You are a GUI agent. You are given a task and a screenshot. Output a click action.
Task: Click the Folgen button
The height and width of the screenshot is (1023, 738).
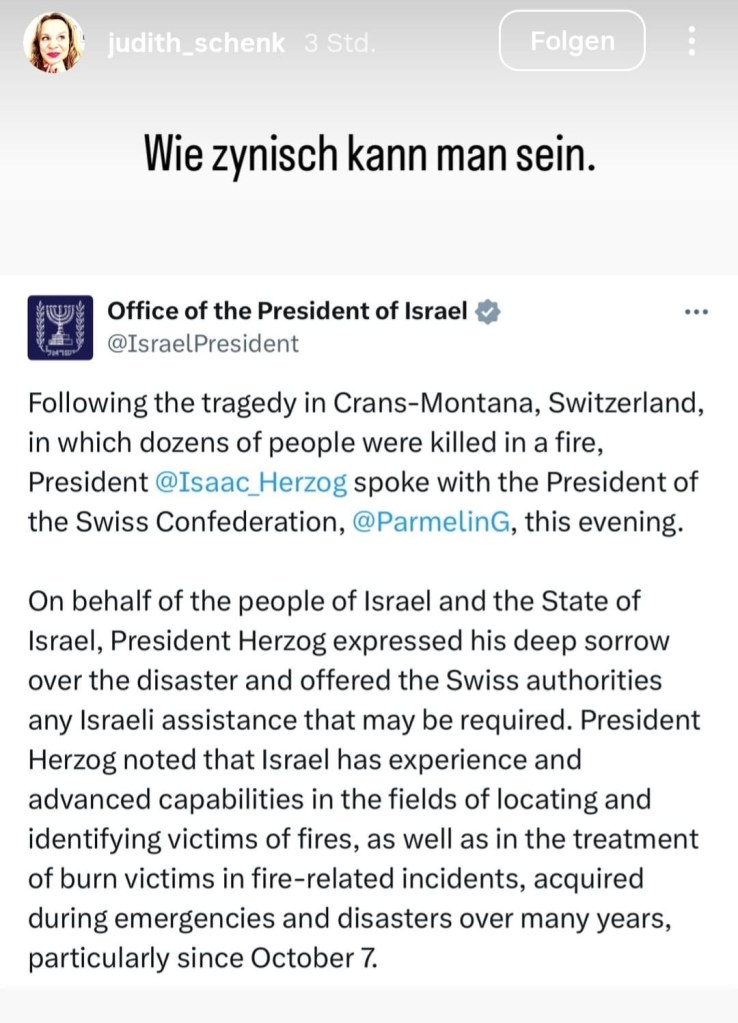(572, 41)
